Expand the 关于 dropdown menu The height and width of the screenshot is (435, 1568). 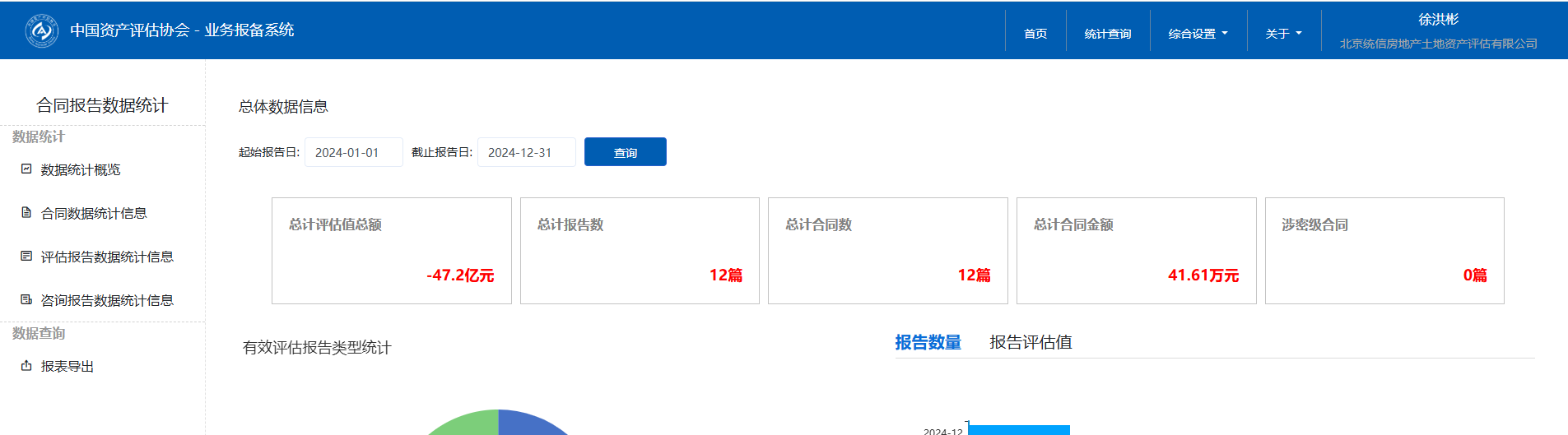1283,34
